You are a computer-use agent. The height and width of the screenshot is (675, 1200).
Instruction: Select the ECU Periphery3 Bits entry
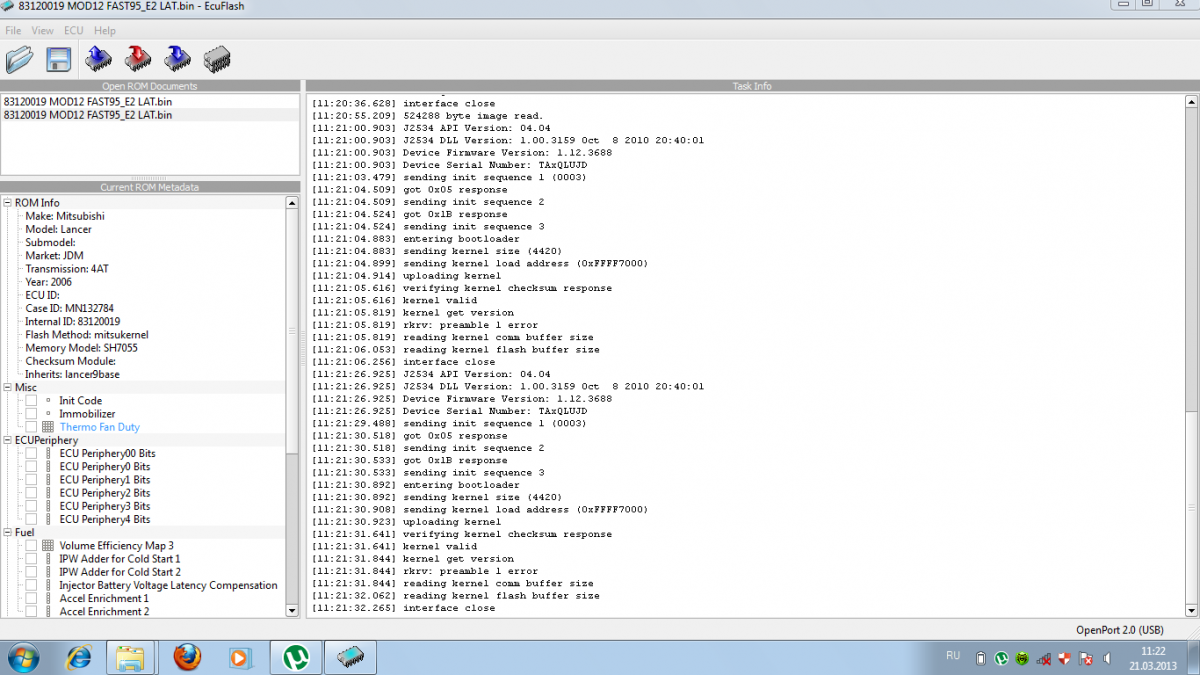click(105, 506)
